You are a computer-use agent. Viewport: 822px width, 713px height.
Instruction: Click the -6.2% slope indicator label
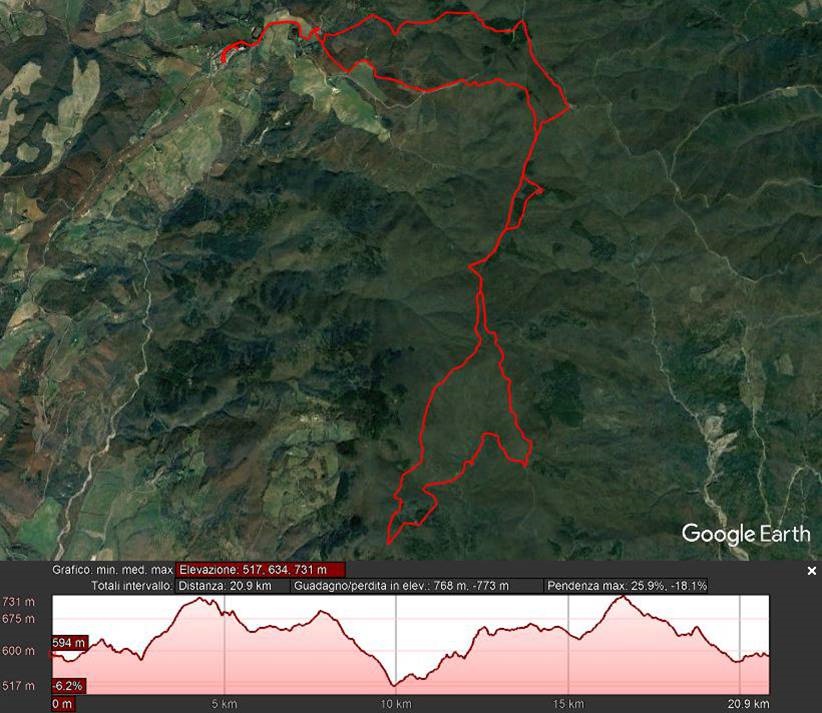69,686
